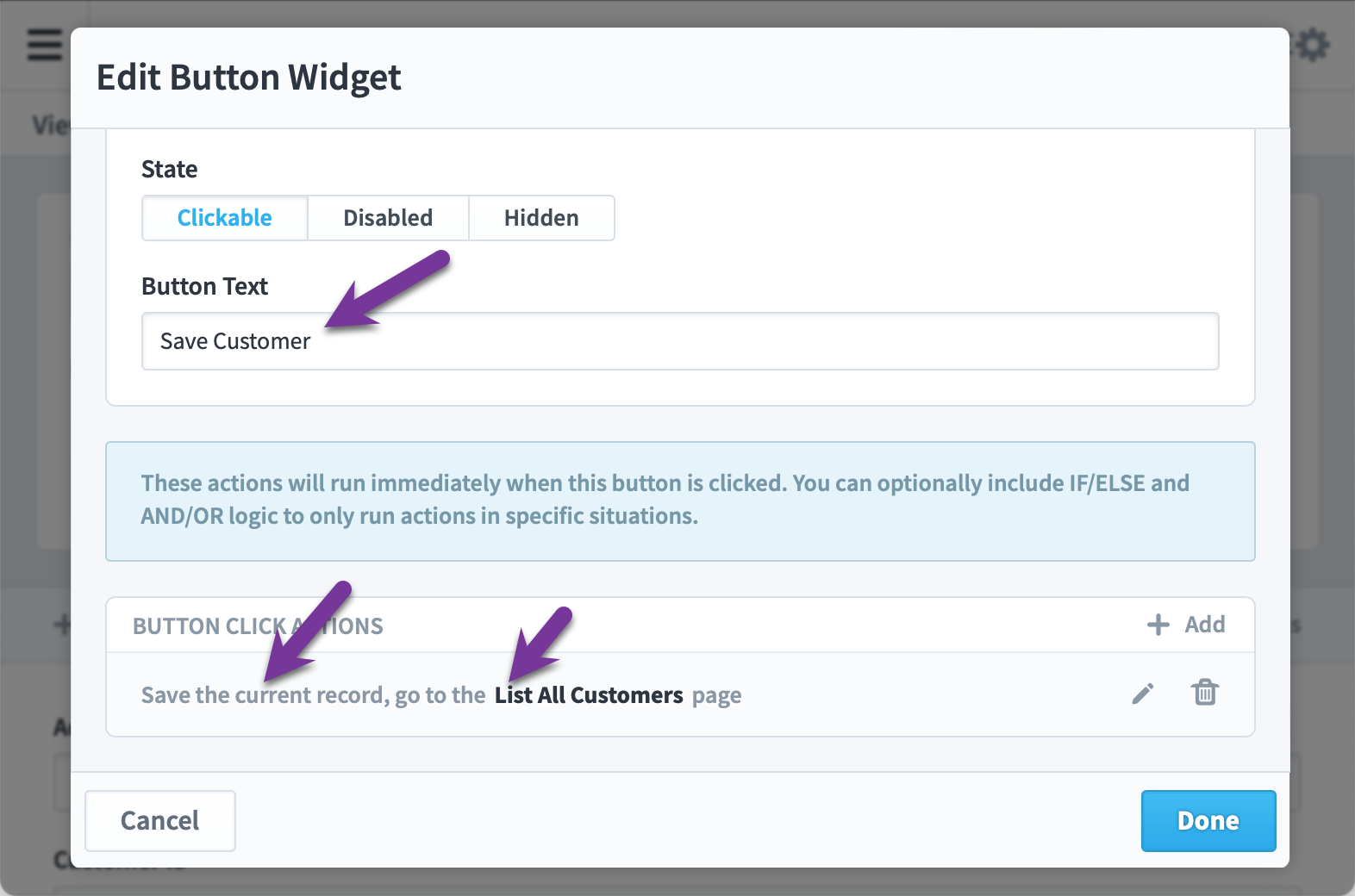Delete the action using the trash icon

pyautogui.click(x=1205, y=692)
